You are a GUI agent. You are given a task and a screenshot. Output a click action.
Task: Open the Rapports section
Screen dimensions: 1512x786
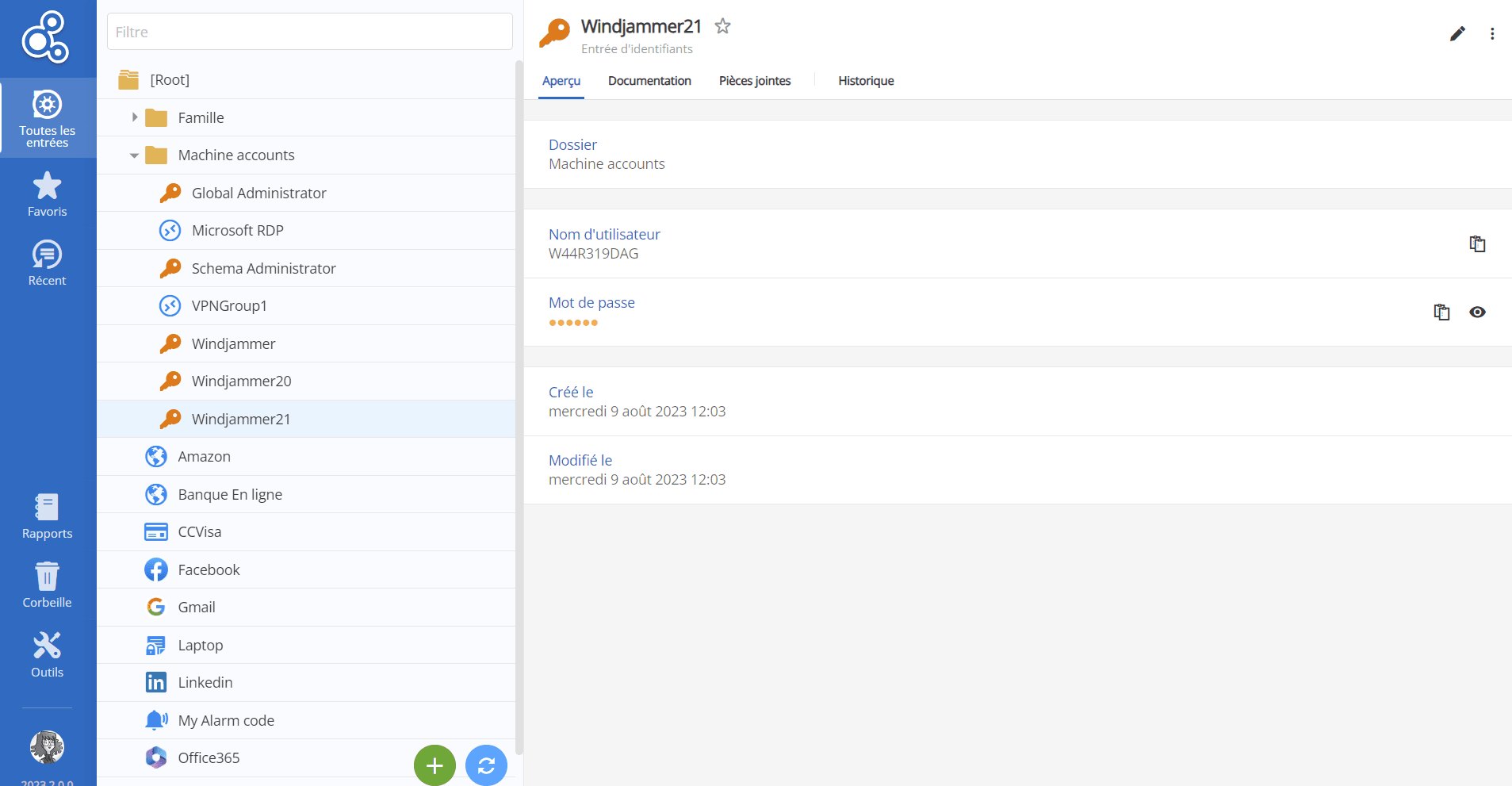(x=48, y=516)
